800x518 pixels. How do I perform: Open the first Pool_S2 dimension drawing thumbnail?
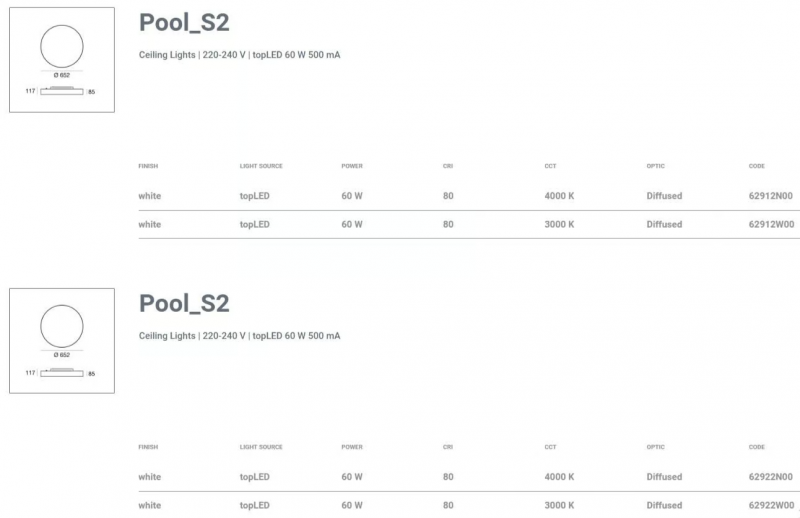click(62, 60)
